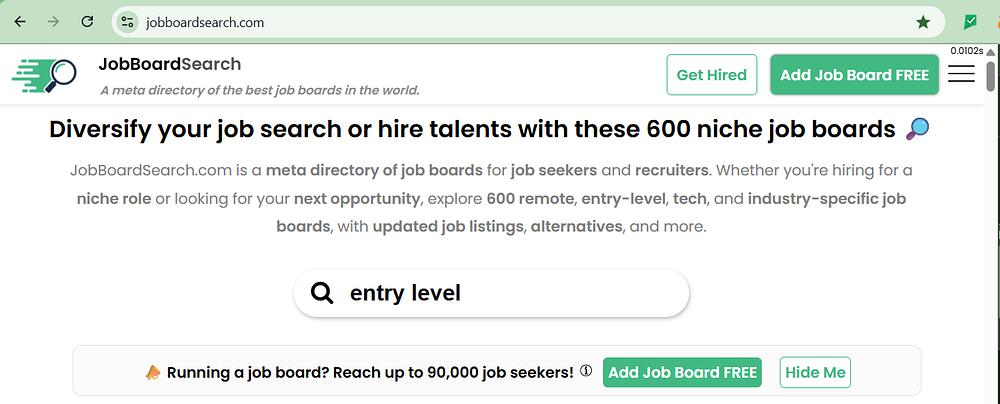1000x404 pixels.
Task: Open the green checkmark browser extension
Action: 970,21
